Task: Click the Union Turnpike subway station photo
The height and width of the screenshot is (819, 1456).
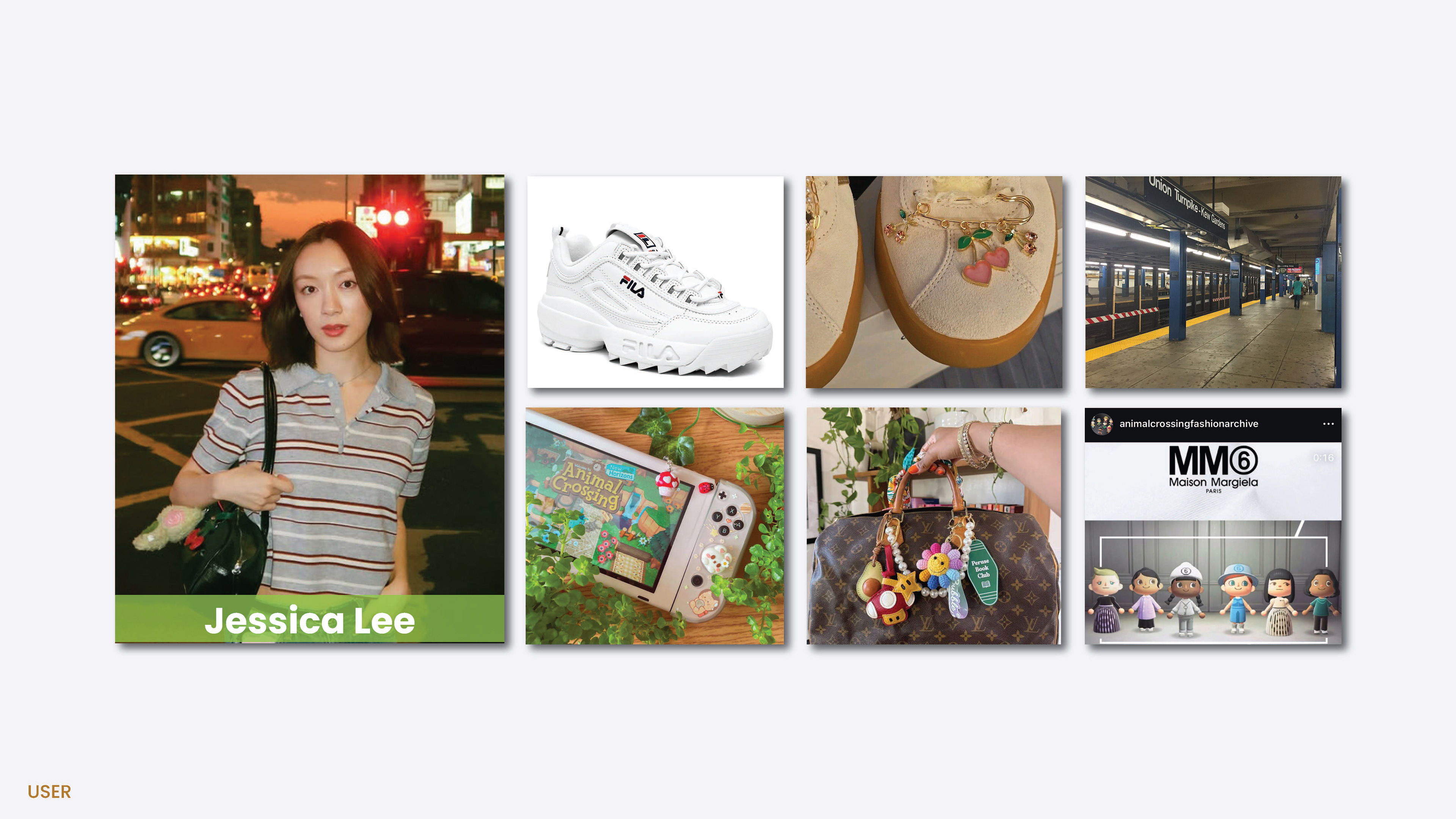Action: (x=1213, y=281)
